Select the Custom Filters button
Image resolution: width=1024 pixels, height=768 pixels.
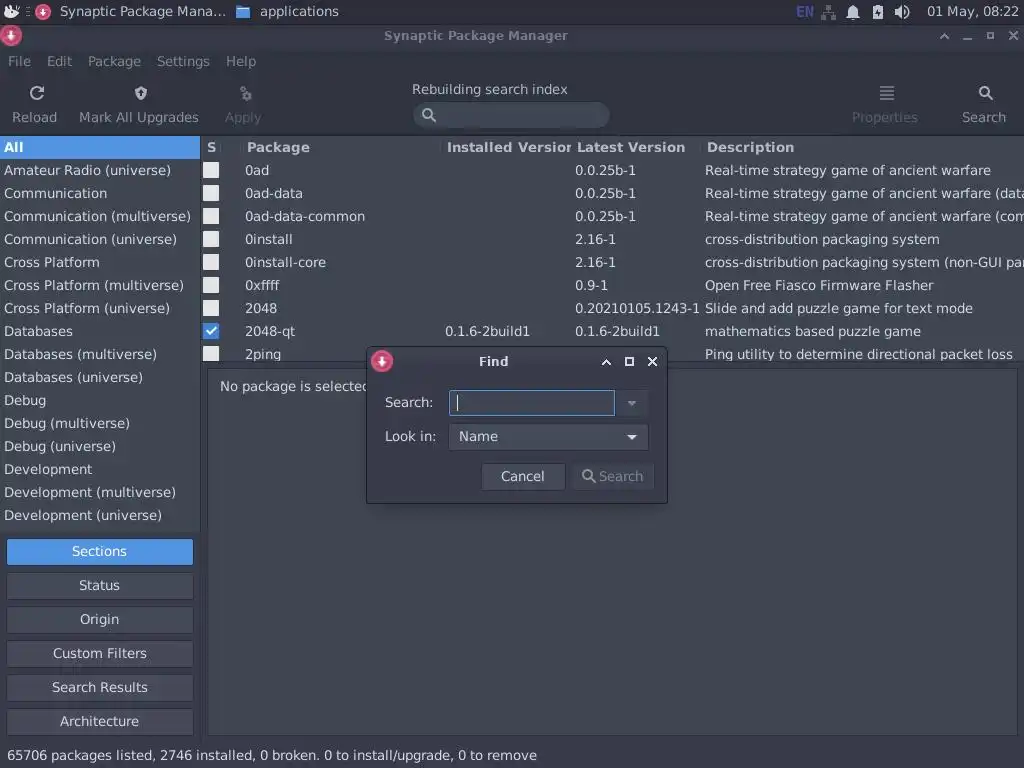click(x=100, y=653)
